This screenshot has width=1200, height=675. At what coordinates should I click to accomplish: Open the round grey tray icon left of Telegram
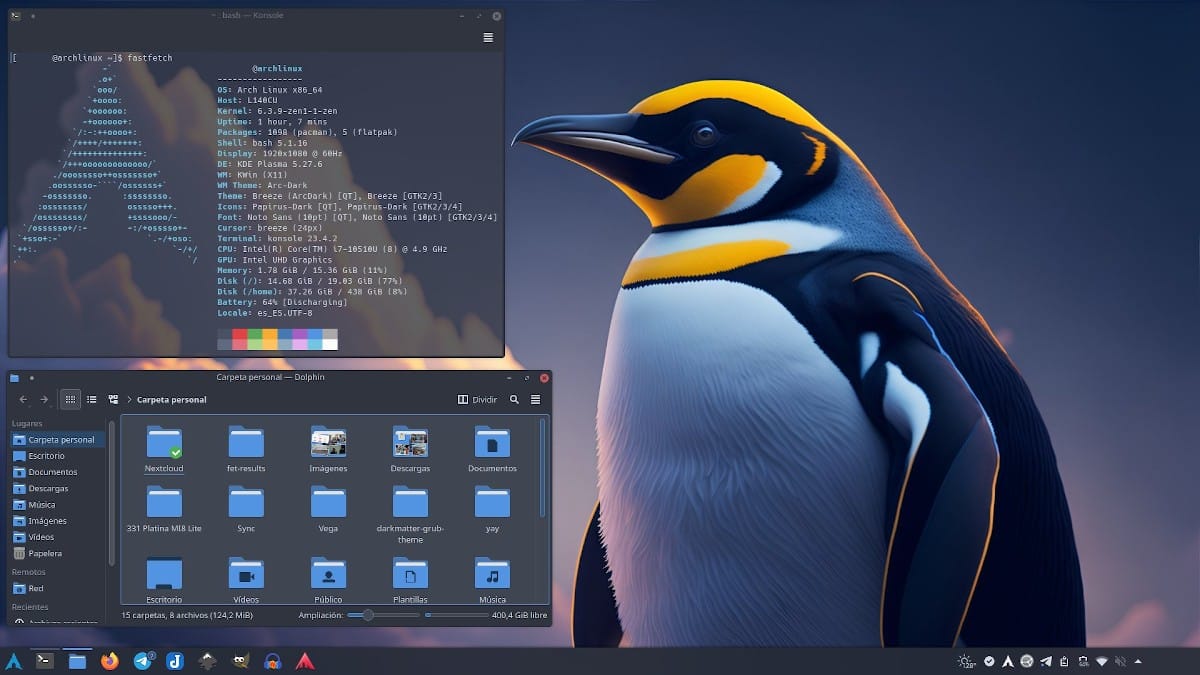point(1027,661)
